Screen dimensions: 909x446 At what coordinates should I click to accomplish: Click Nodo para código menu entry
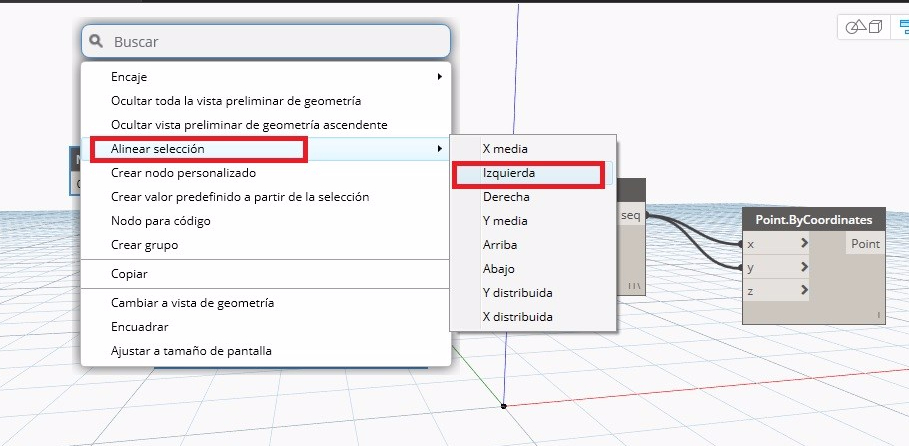point(160,221)
